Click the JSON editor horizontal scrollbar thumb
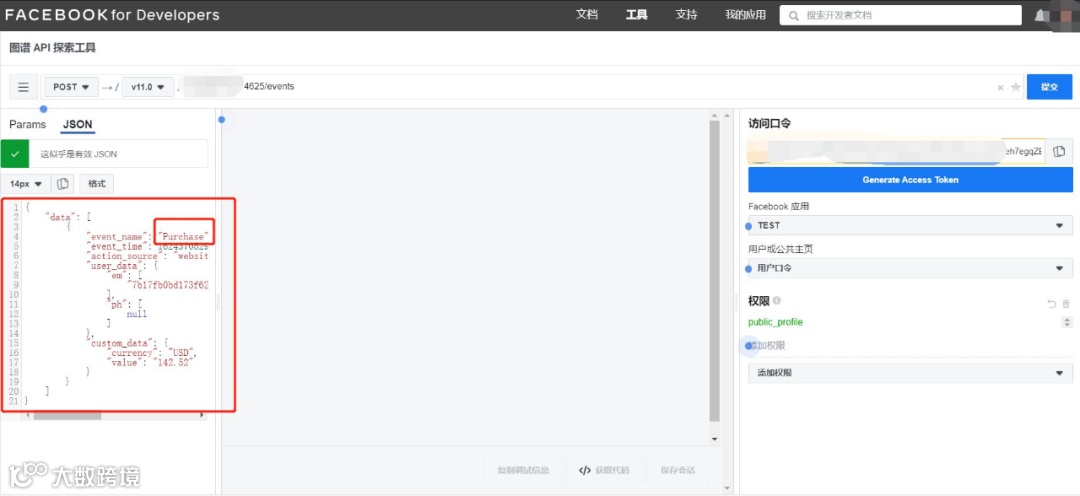1080x496 pixels. [68, 415]
